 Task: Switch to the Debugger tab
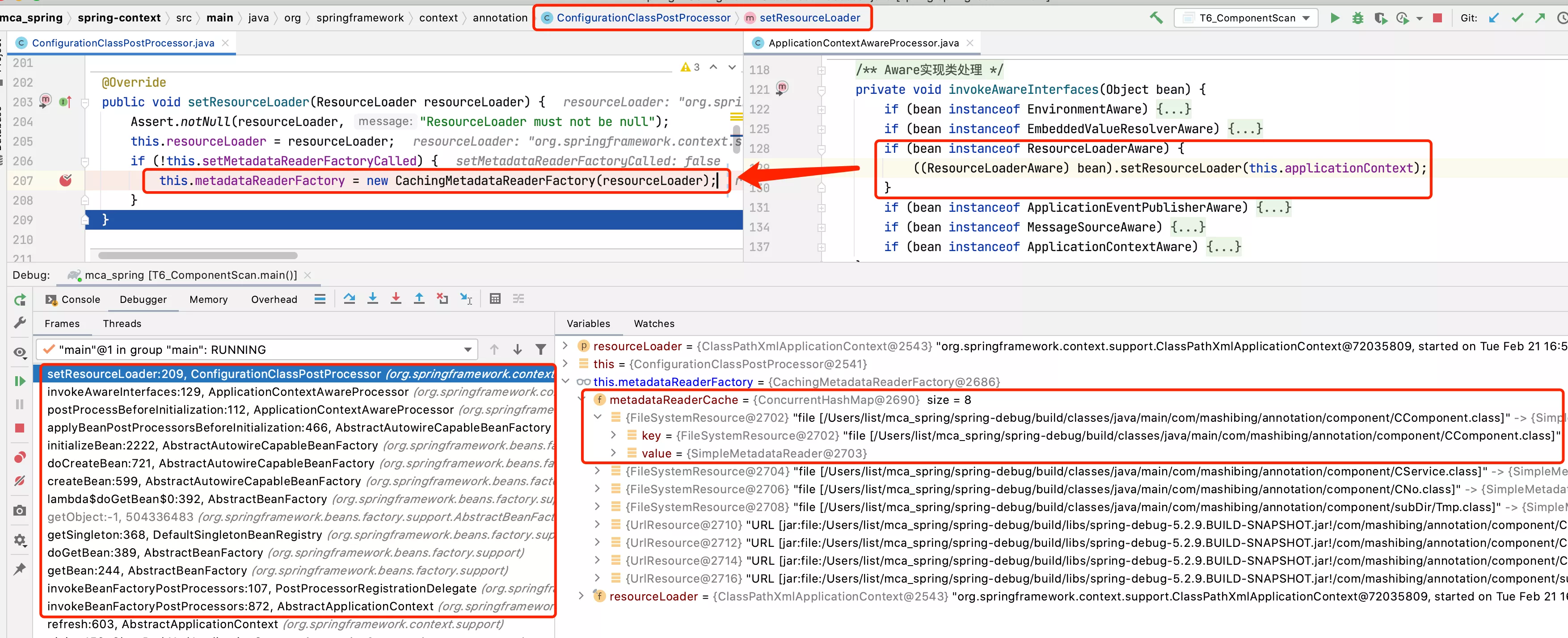pyautogui.click(x=143, y=299)
